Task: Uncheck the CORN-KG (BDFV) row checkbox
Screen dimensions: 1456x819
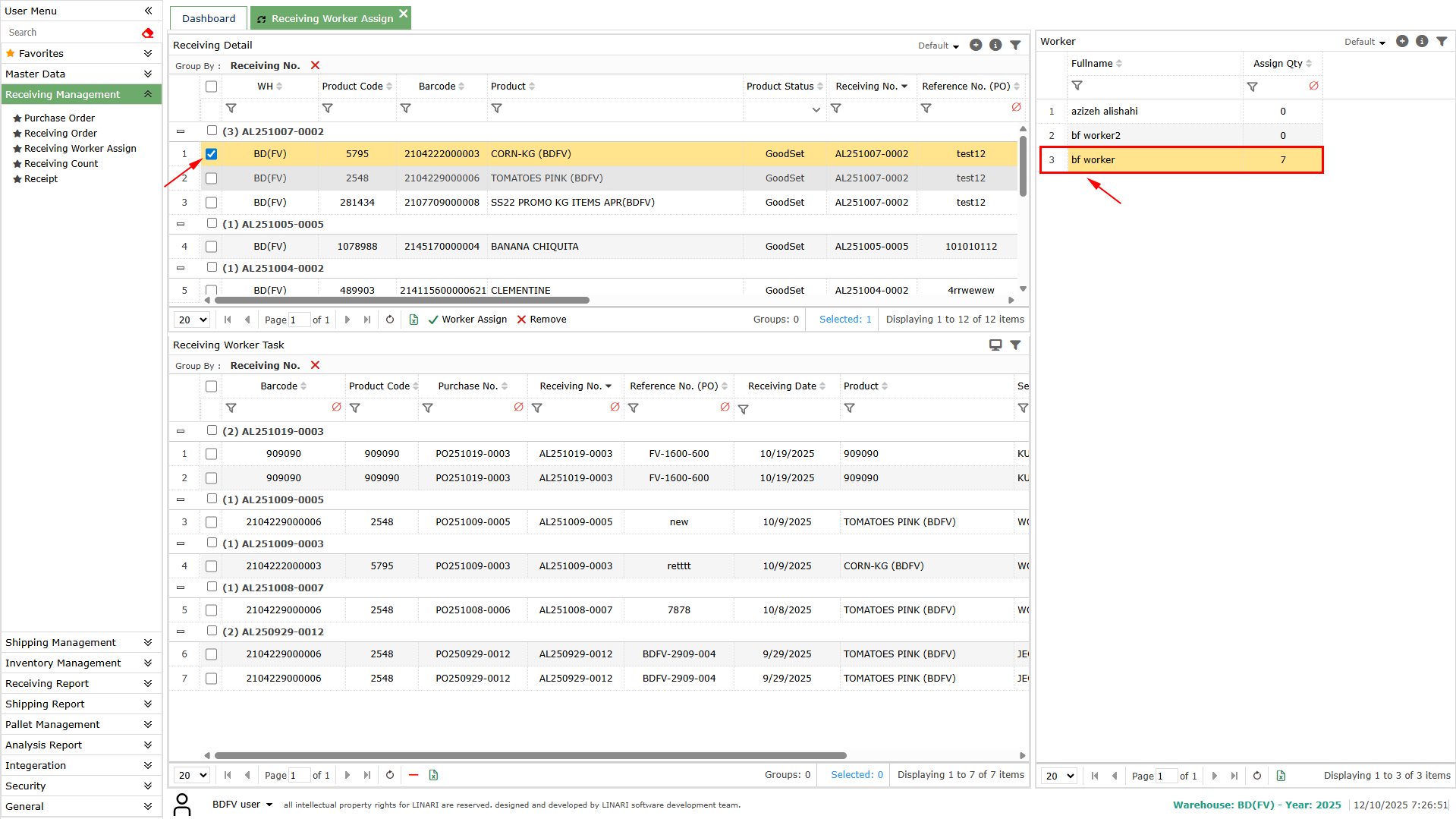Action: pyautogui.click(x=212, y=154)
